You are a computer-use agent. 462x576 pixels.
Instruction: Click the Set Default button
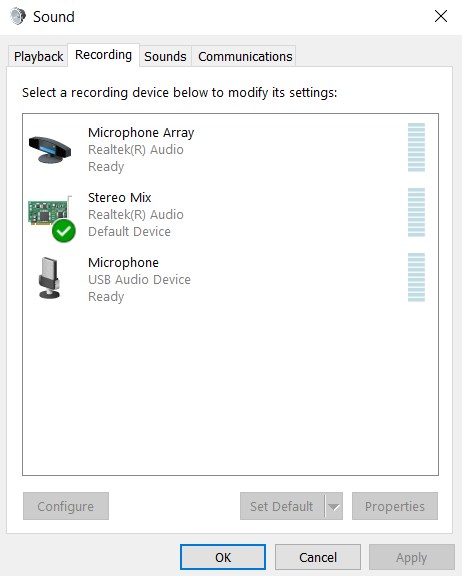click(282, 506)
